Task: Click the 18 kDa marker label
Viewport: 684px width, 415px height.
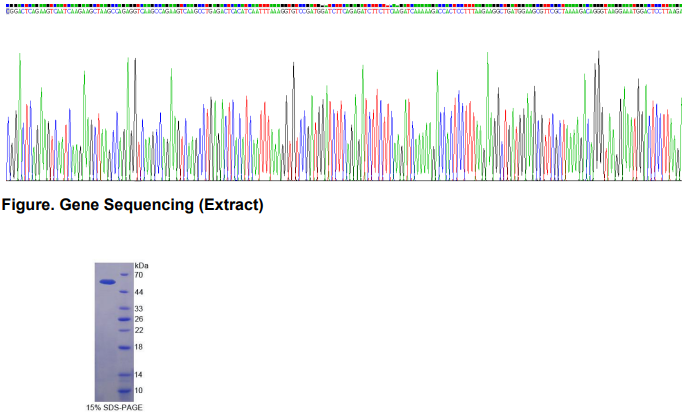Action: click(139, 347)
